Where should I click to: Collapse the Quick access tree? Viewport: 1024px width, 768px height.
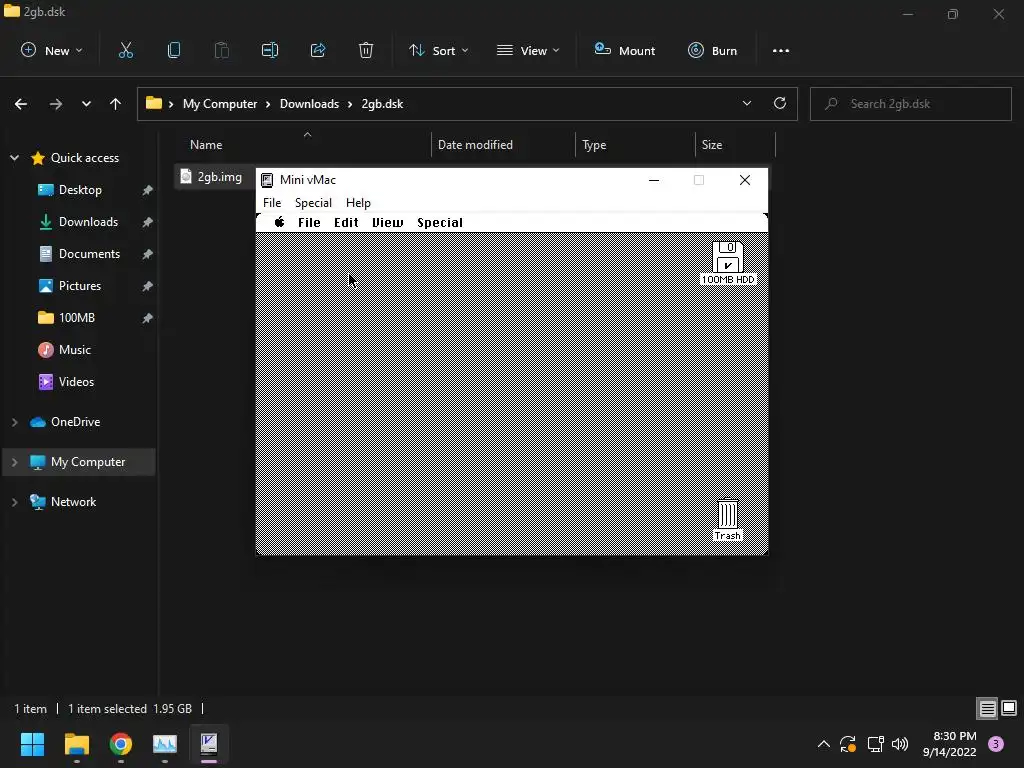coord(14,158)
